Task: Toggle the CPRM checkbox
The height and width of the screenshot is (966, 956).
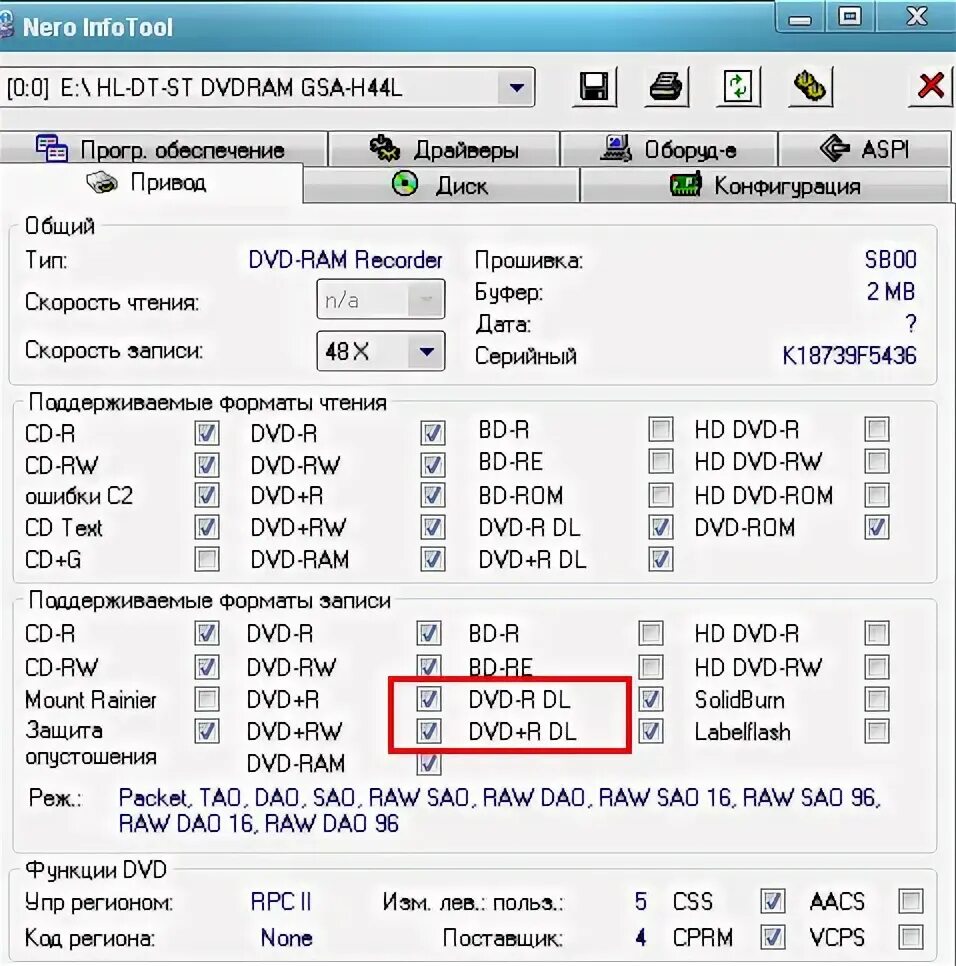Action: pyautogui.click(x=772, y=938)
